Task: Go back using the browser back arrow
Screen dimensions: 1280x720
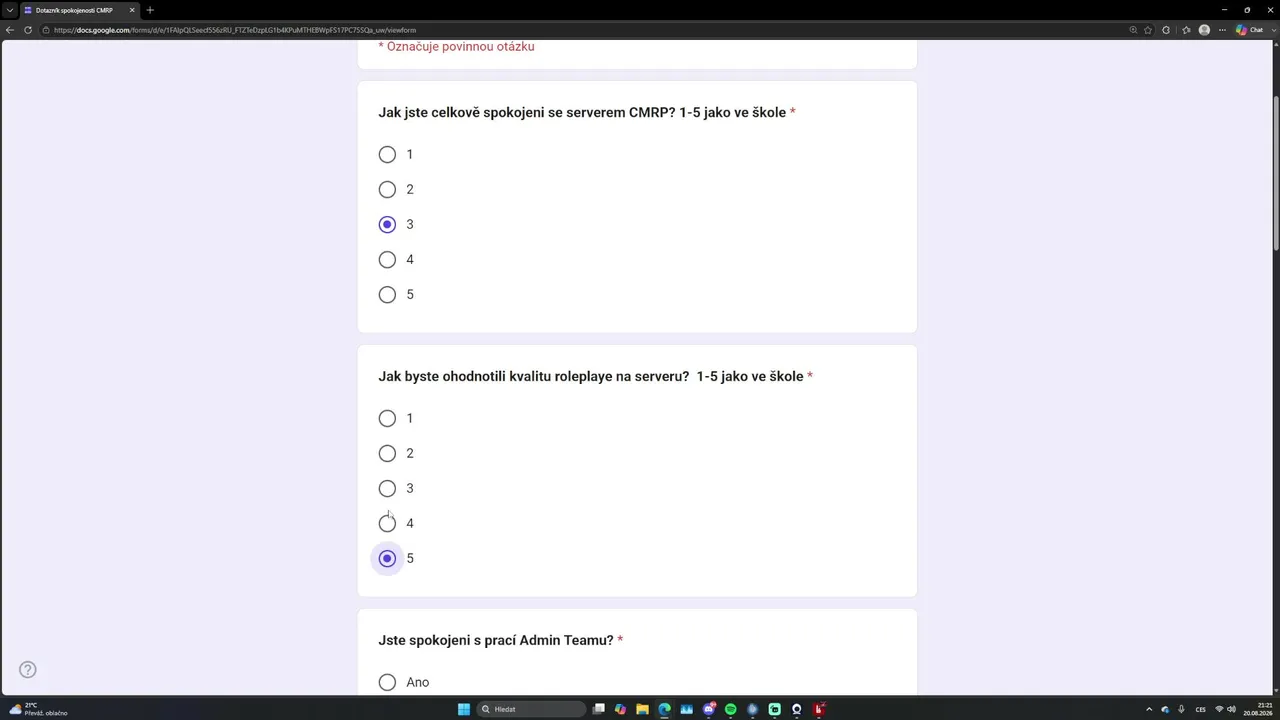Action: point(10,30)
